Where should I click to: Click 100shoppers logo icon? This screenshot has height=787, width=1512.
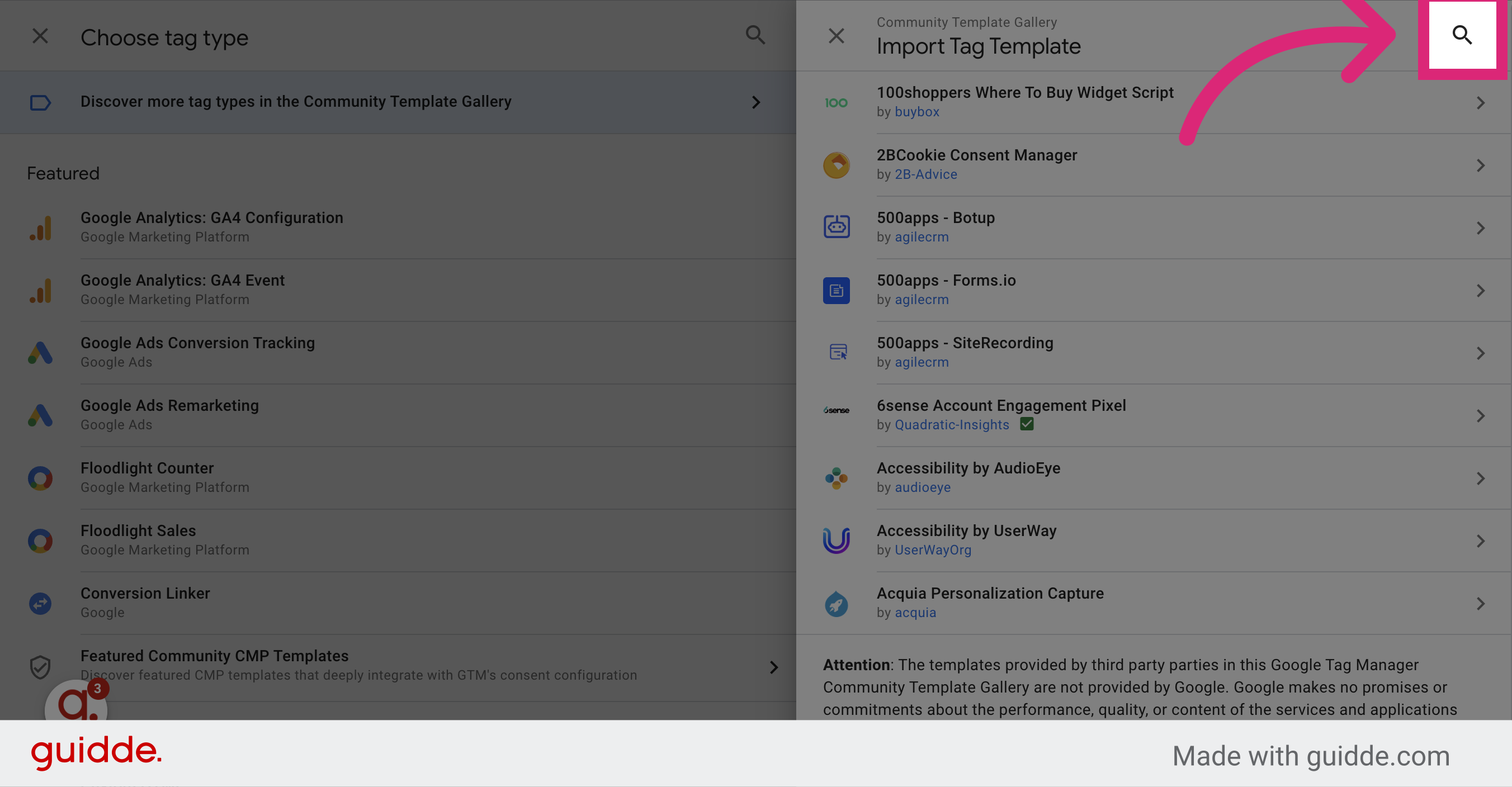(x=836, y=103)
